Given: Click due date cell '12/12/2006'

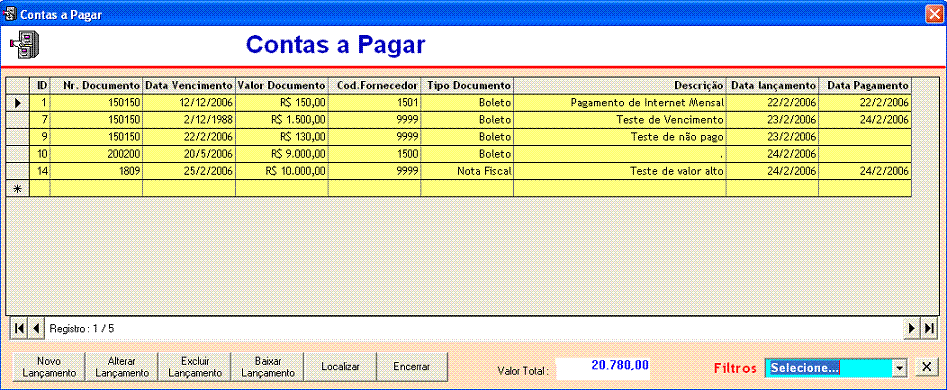Looking at the screenshot, I should [x=189, y=103].
